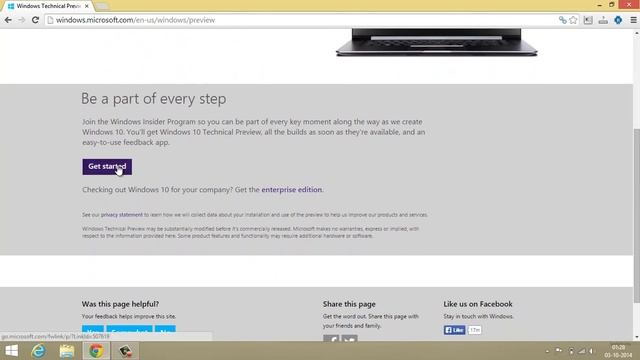The width and height of the screenshot is (640, 360).
Task: Click the 'Share this page' heading
Action: 349,304
